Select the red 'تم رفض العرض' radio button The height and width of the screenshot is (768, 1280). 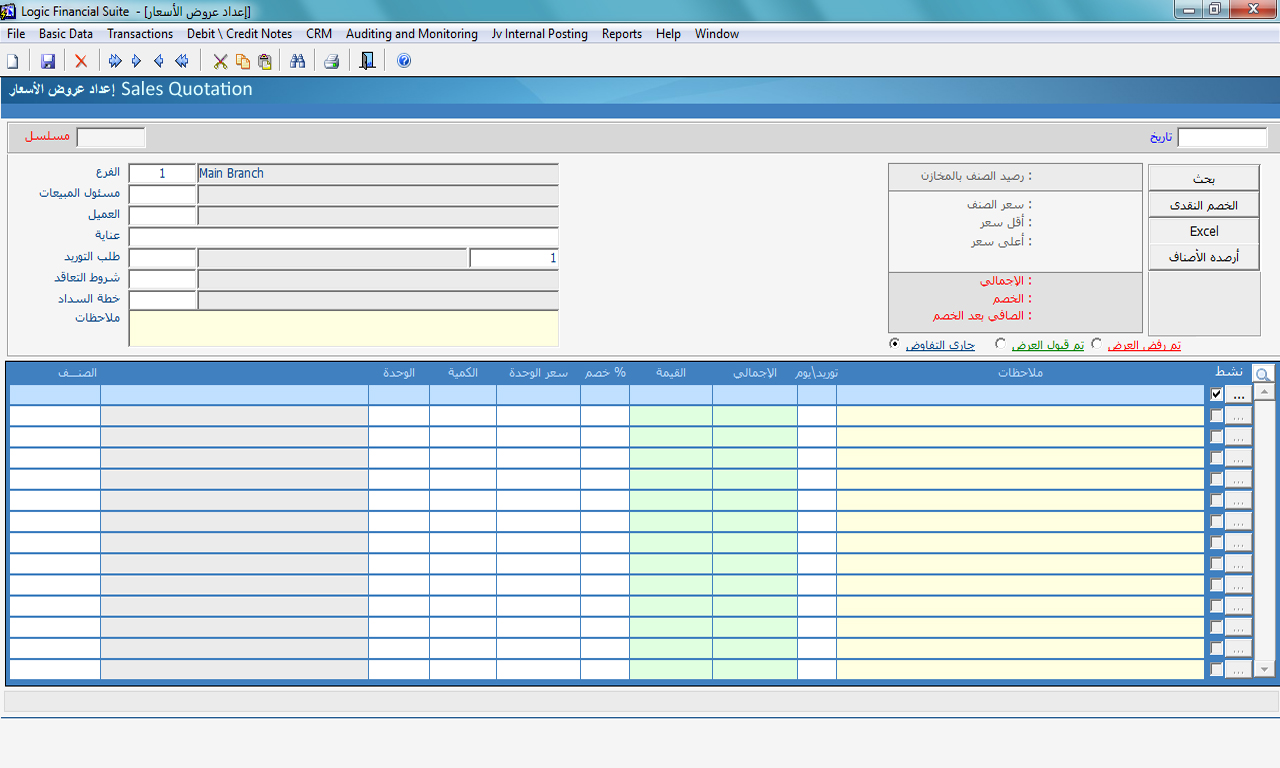1097,344
